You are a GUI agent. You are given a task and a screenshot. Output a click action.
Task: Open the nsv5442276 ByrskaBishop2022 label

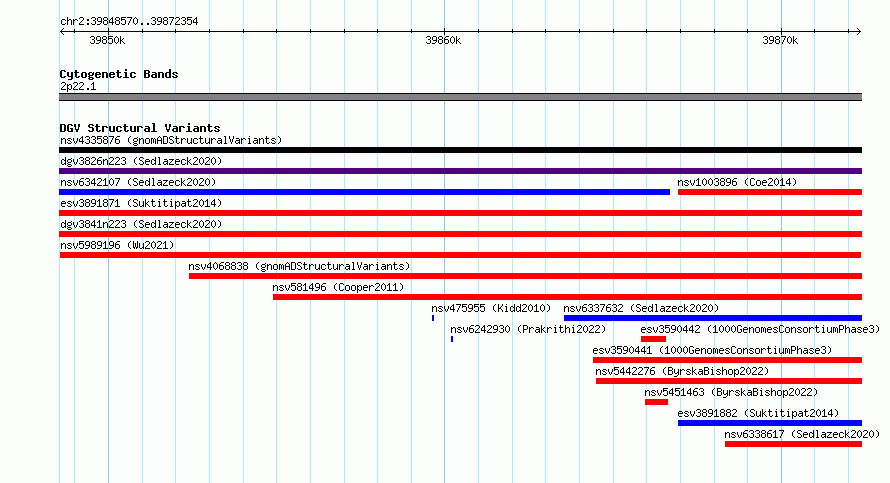click(x=682, y=371)
